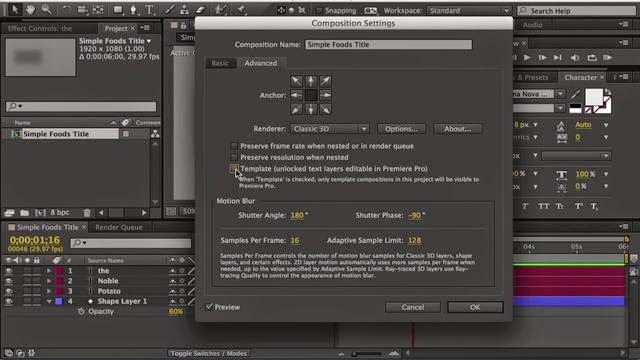Cancel the Composition Settings dialog
640x360 pixels.
[x=413, y=307]
